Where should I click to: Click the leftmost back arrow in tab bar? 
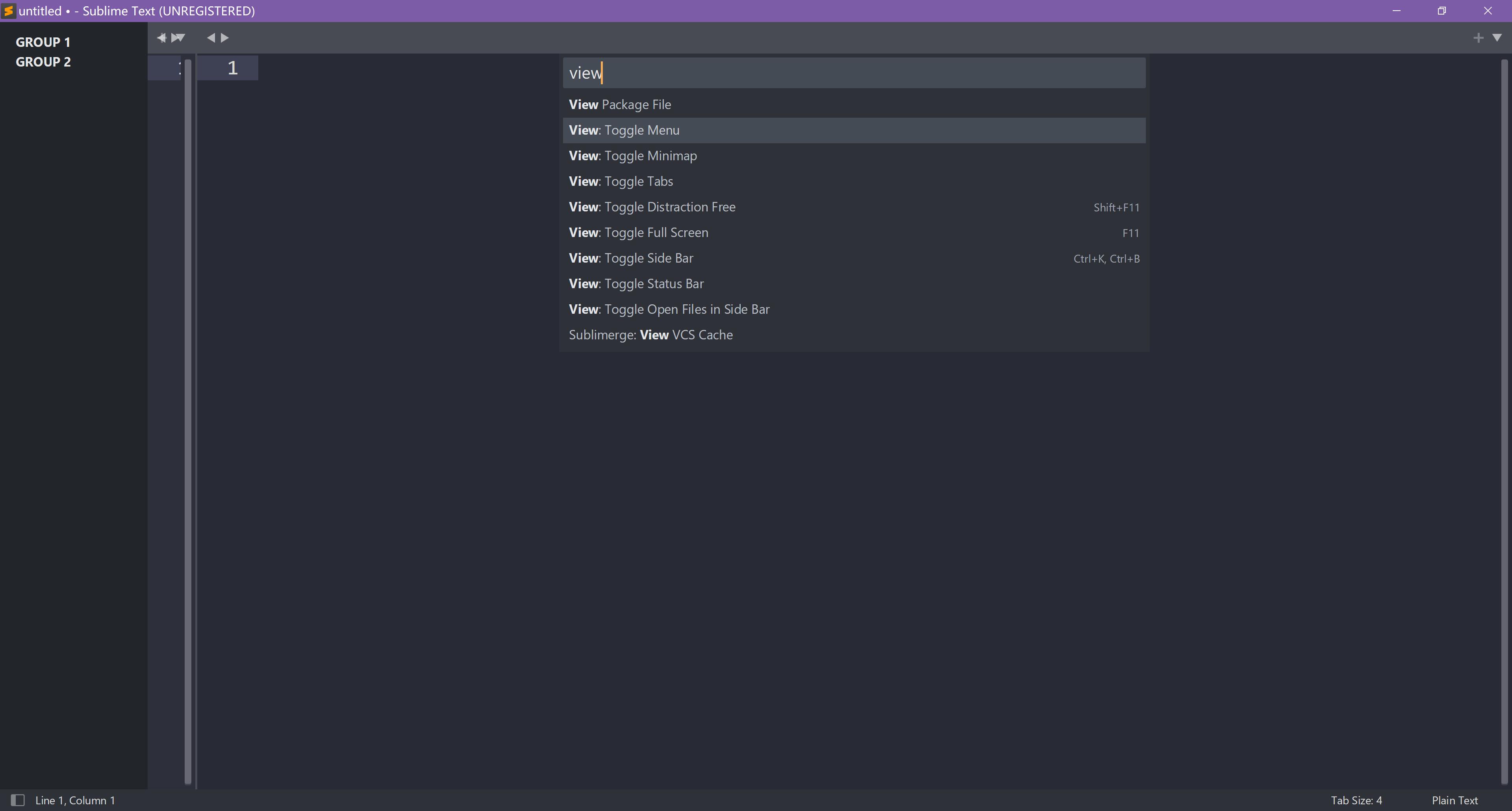[x=161, y=37]
